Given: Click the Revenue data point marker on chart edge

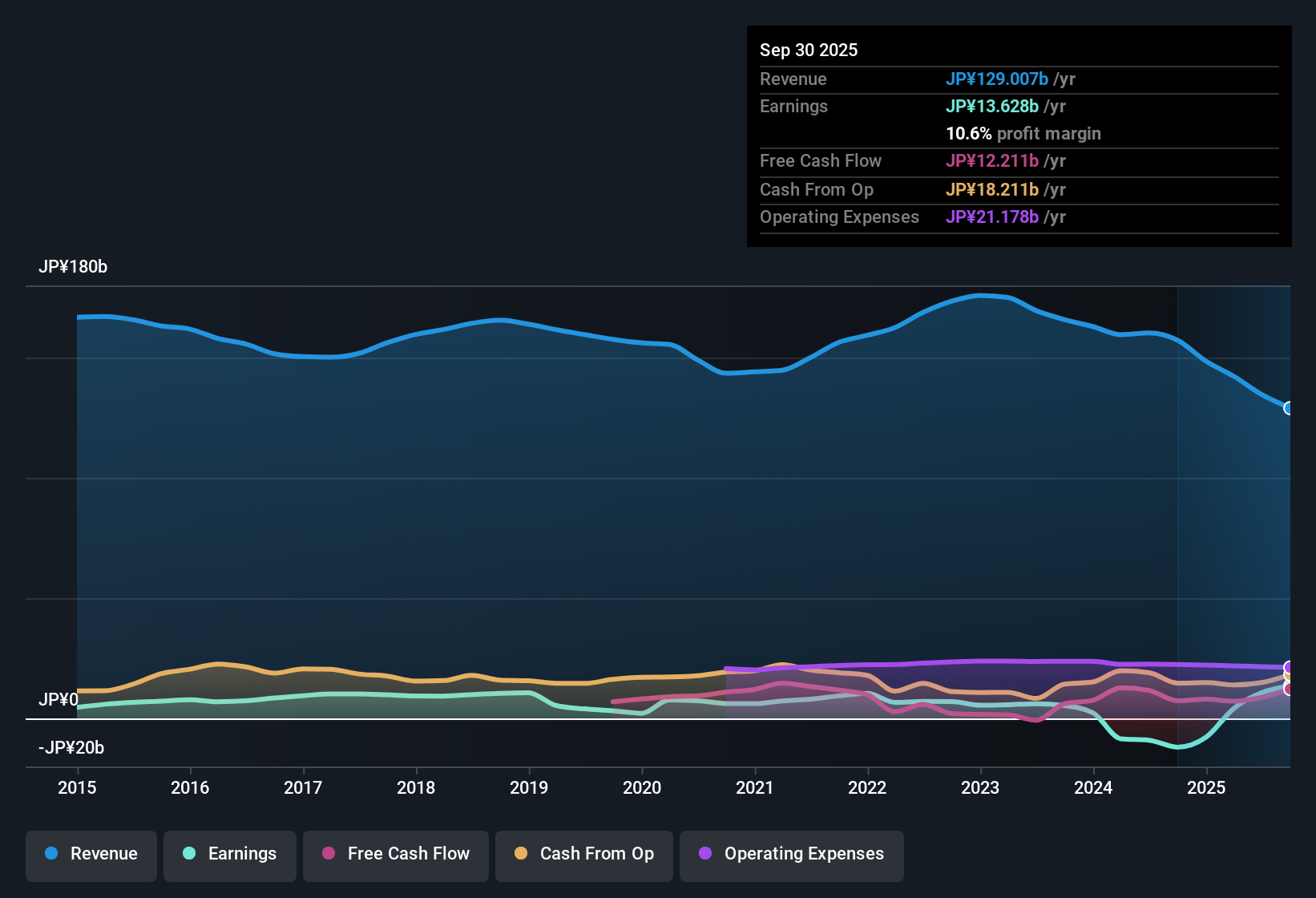Looking at the screenshot, I should coord(1288,409).
